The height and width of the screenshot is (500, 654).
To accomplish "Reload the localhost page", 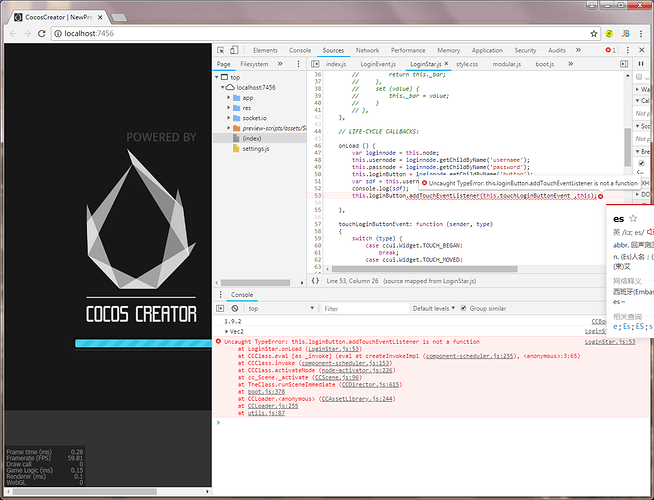I will point(41,33).
